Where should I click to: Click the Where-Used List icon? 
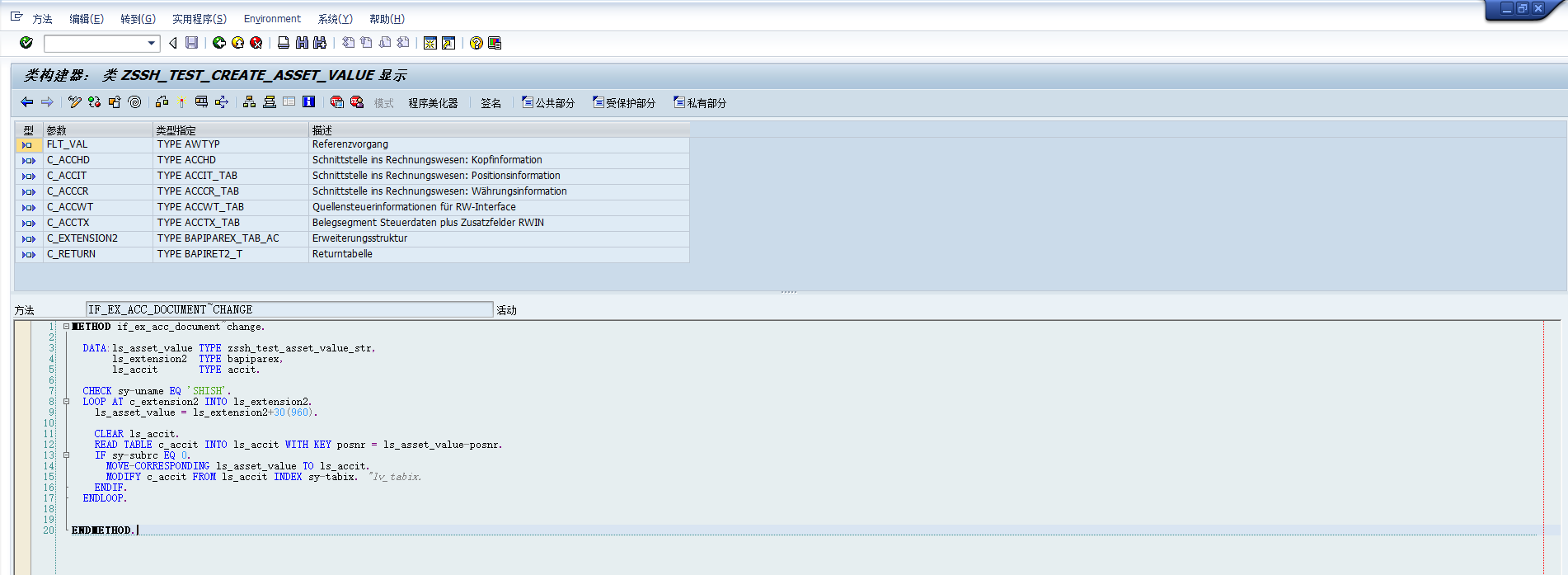(x=222, y=102)
